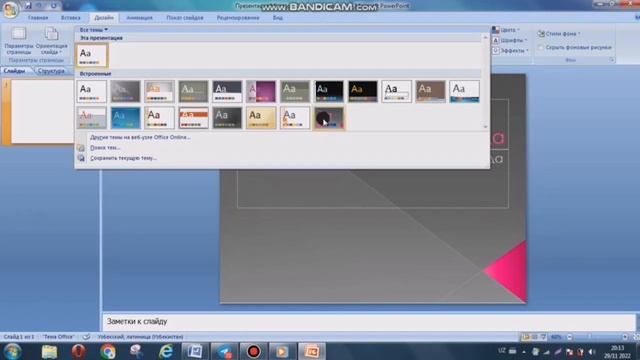This screenshot has width=640, height=360.
Task: Open the Windows Start button
Action: click(12, 351)
